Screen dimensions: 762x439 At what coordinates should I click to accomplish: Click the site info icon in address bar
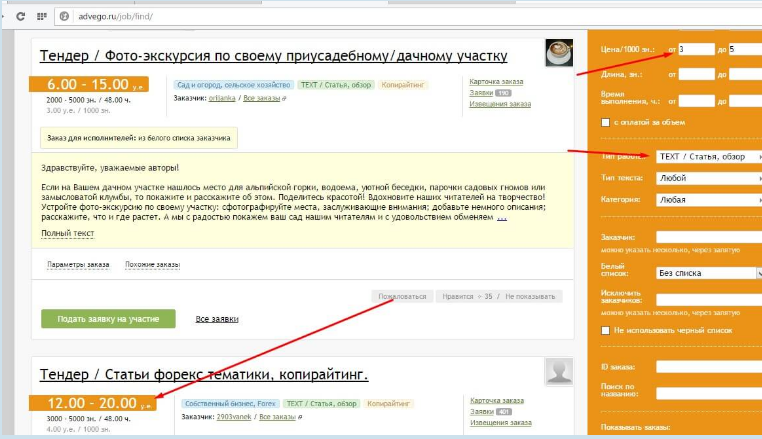pyautogui.click(x=65, y=16)
